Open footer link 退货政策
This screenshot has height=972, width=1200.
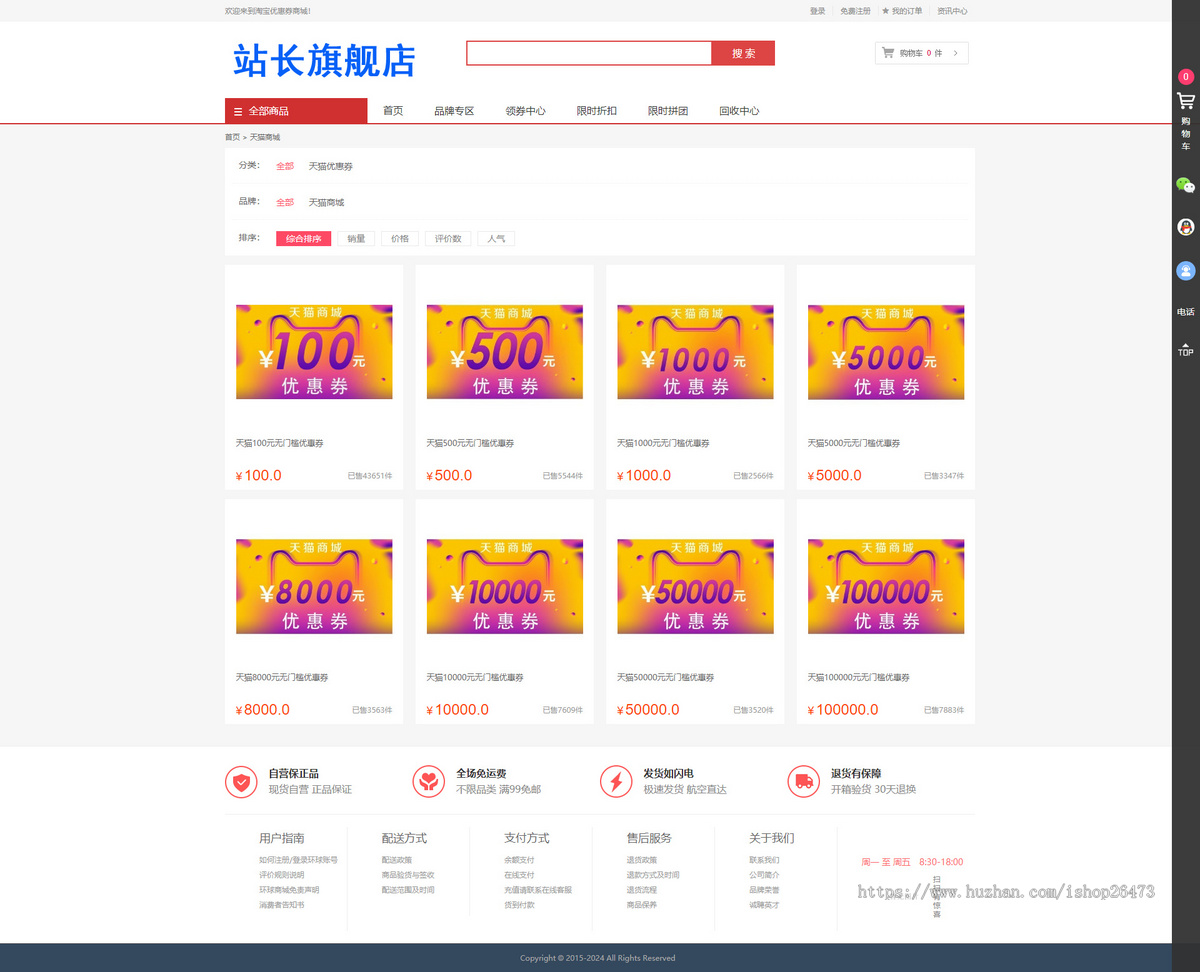pos(642,860)
